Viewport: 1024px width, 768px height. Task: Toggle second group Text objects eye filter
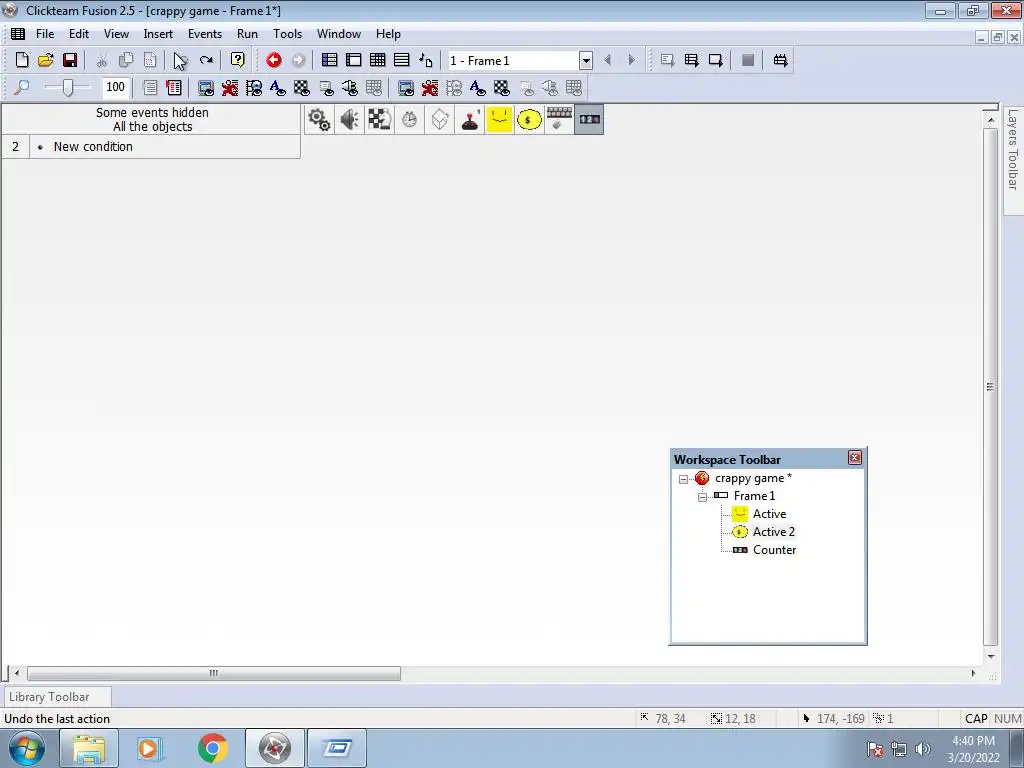[477, 88]
